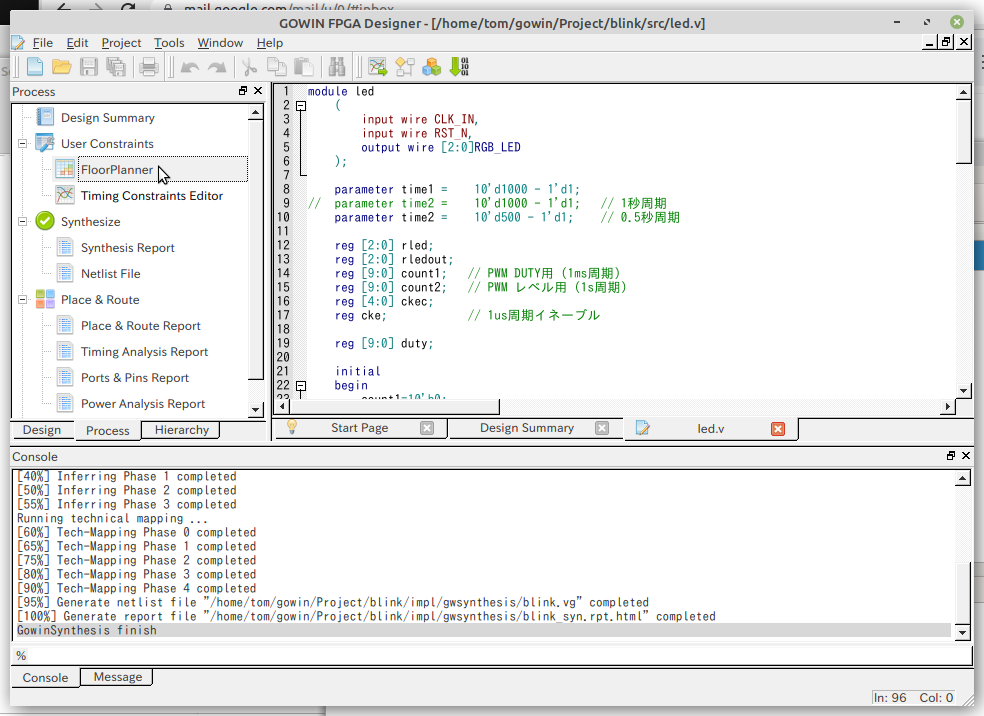Click the Netlist File document icon
The width and height of the screenshot is (984, 716).
65,274
